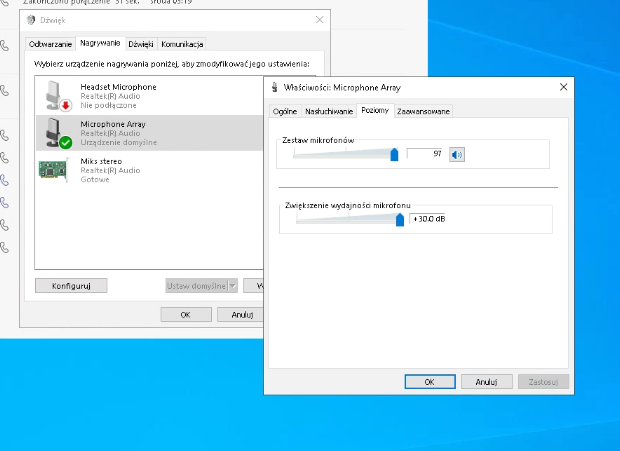Click the microphone boost slider handle
Viewport: 620px width, 451px height.
pyautogui.click(x=400, y=219)
